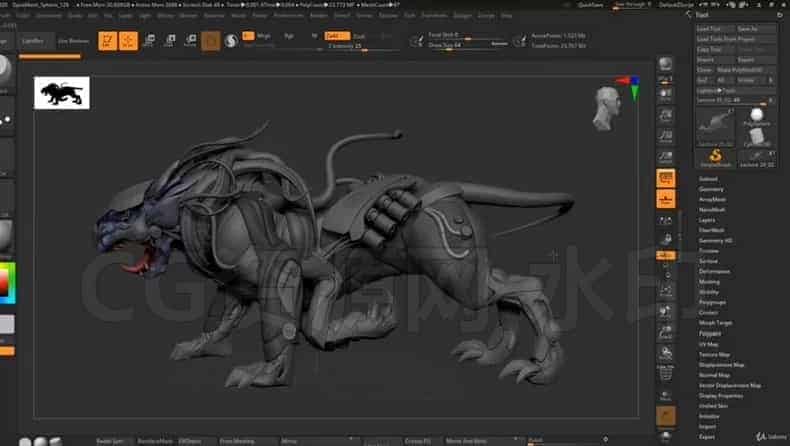The image size is (790, 446).
Task: Toggle Draw mode button
Action: pos(128,41)
